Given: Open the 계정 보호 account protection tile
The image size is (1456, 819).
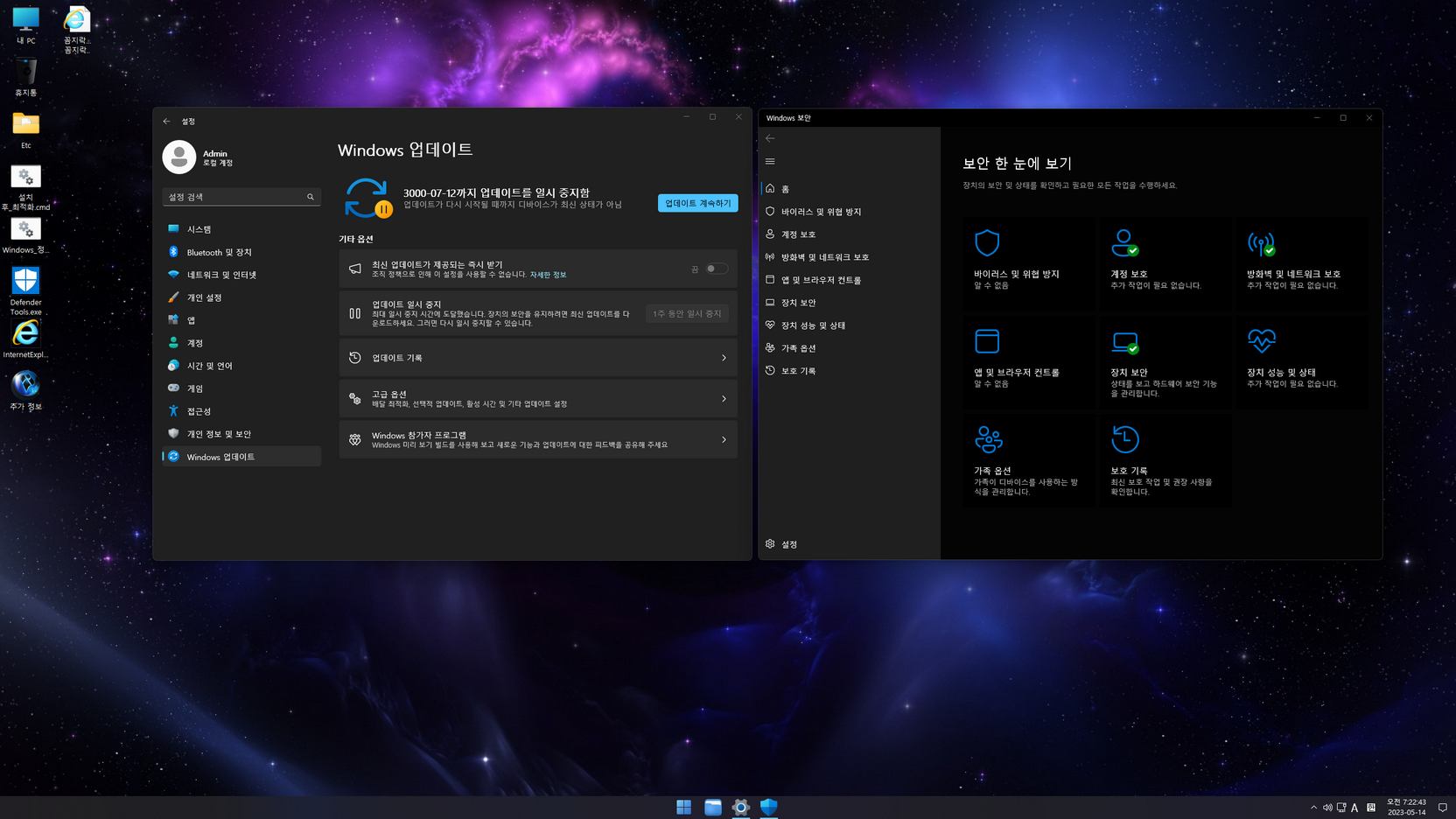Looking at the screenshot, I should tap(1165, 263).
